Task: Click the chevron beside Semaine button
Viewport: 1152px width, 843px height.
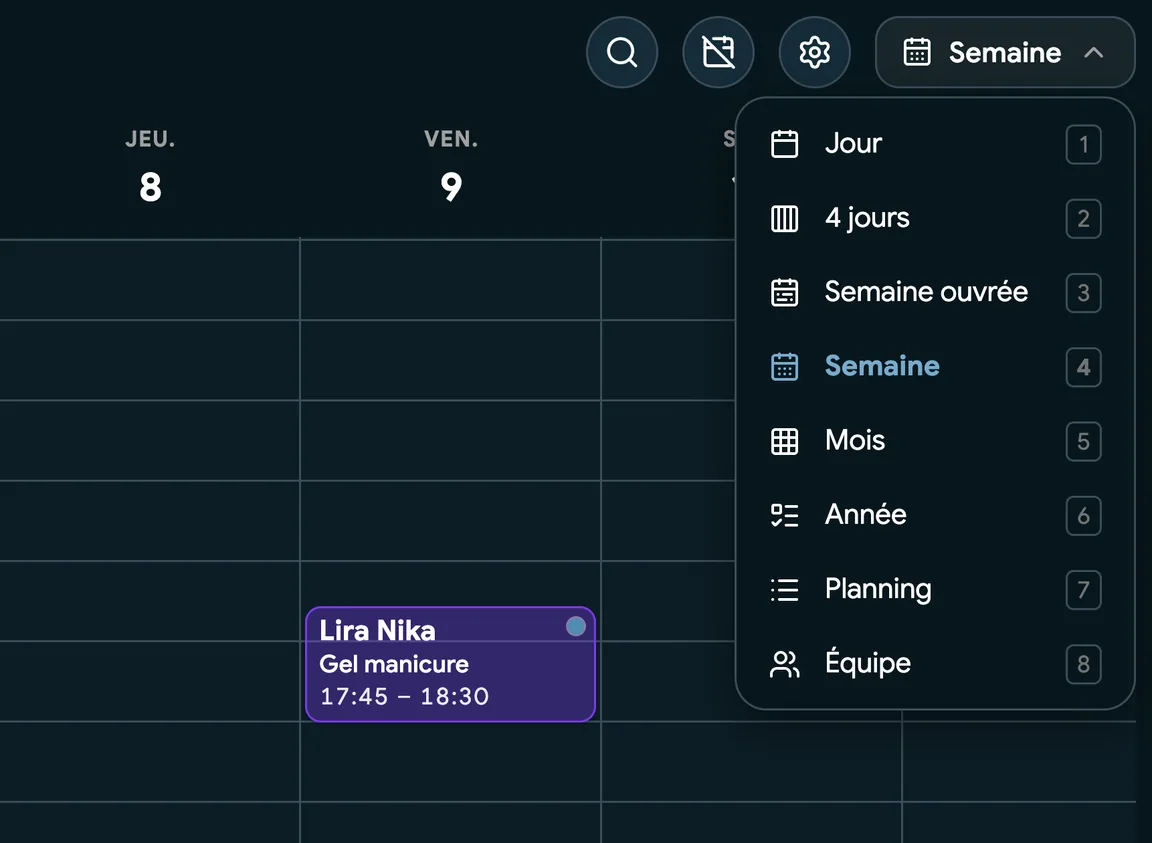Action: (x=1093, y=53)
